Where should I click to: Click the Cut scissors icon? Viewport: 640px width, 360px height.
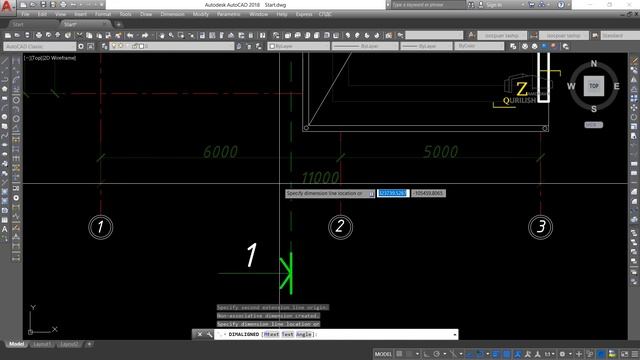pos(79,36)
